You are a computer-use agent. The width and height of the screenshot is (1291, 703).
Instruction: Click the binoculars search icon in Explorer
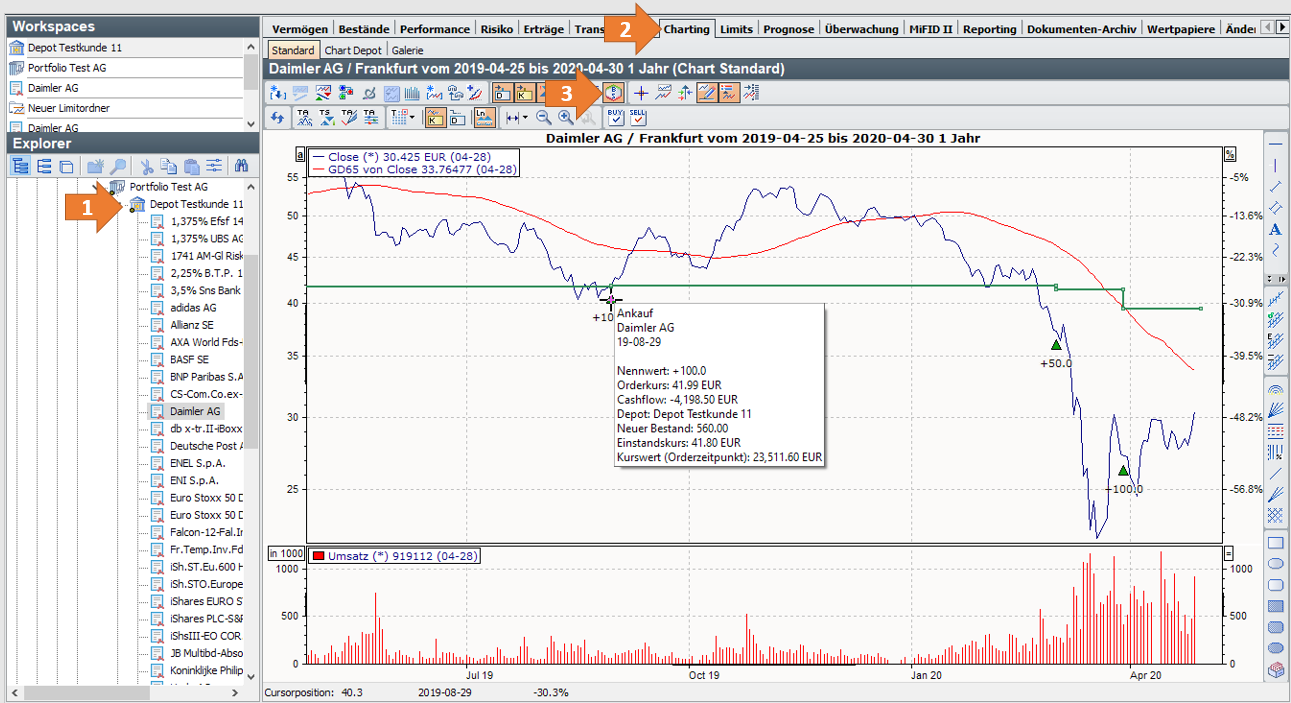point(241,166)
